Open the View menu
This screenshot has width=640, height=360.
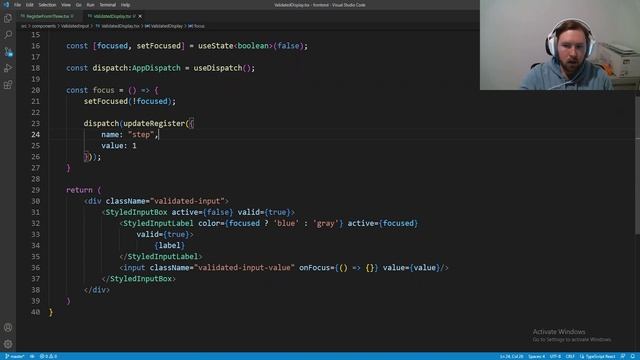pyautogui.click(x=66, y=5)
